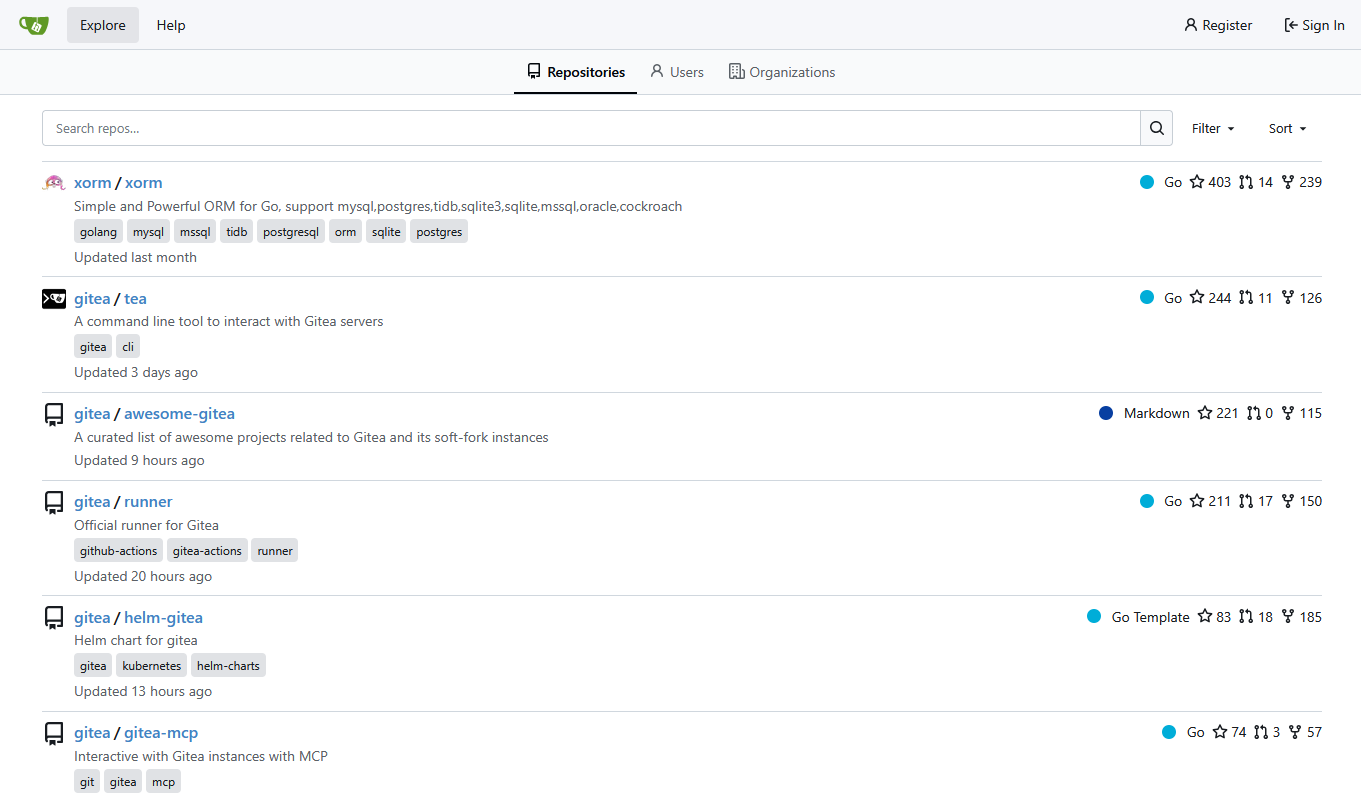Image resolution: width=1361 pixels, height=800 pixels.
Task: Switch to the Users tab
Action: click(x=677, y=72)
